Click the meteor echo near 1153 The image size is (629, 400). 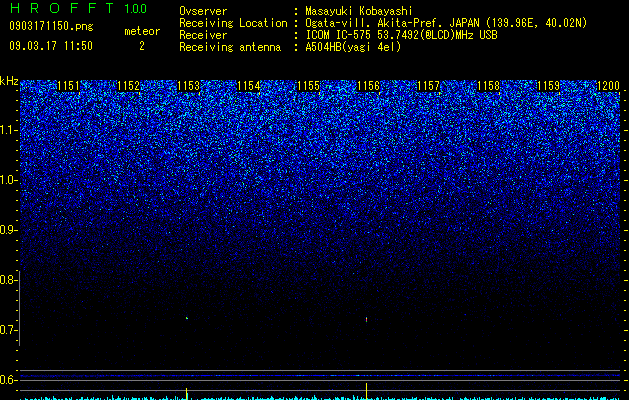point(187,318)
